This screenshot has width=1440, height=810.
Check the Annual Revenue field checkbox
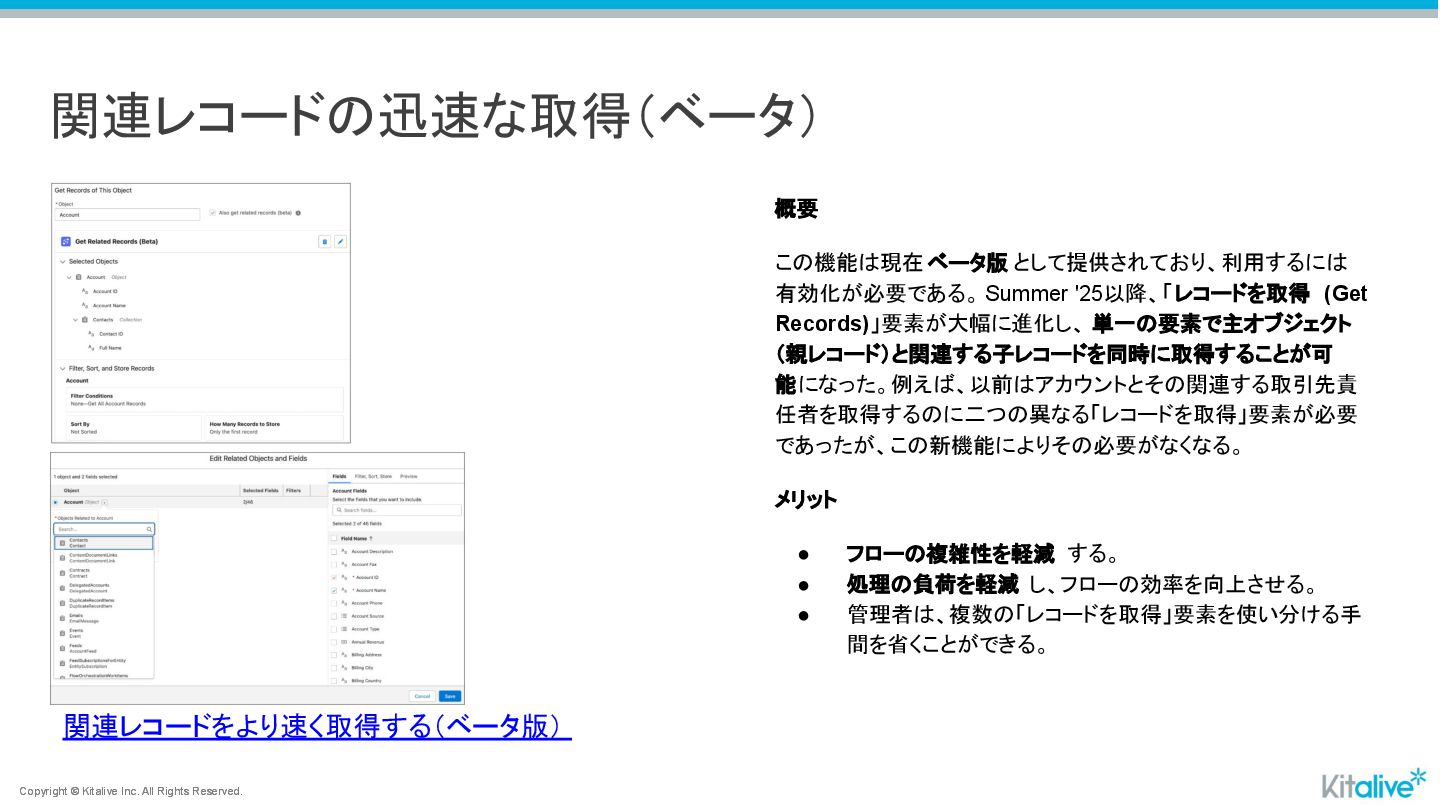click(334, 642)
